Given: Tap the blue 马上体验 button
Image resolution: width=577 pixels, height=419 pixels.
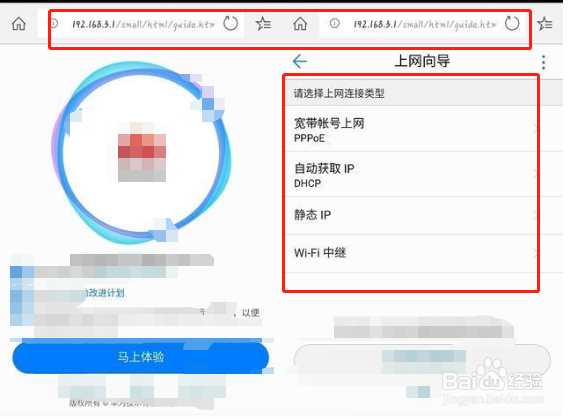Looking at the screenshot, I should tap(141, 358).
